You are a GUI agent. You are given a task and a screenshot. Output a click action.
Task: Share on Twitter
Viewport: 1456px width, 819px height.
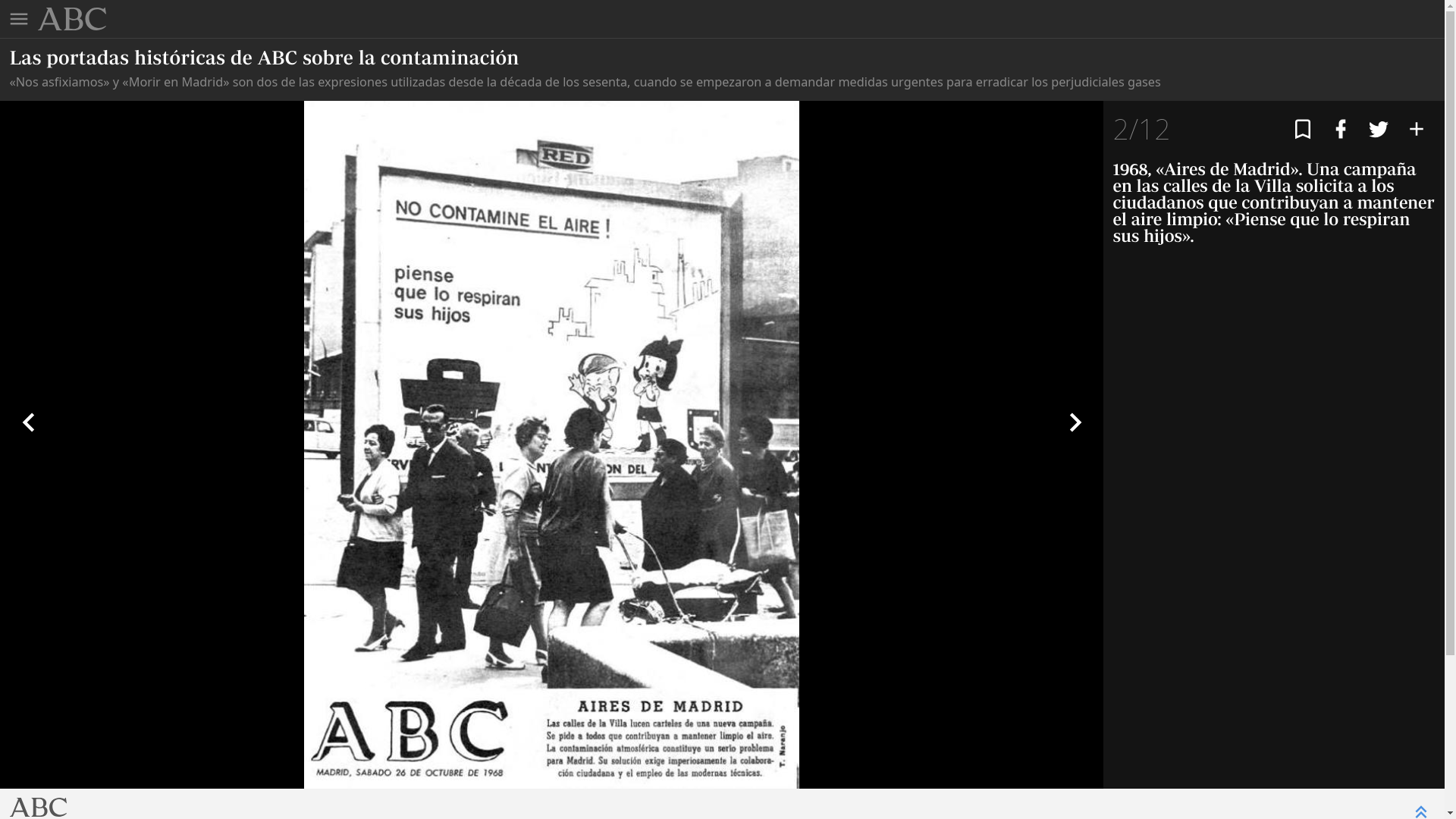point(1378,129)
